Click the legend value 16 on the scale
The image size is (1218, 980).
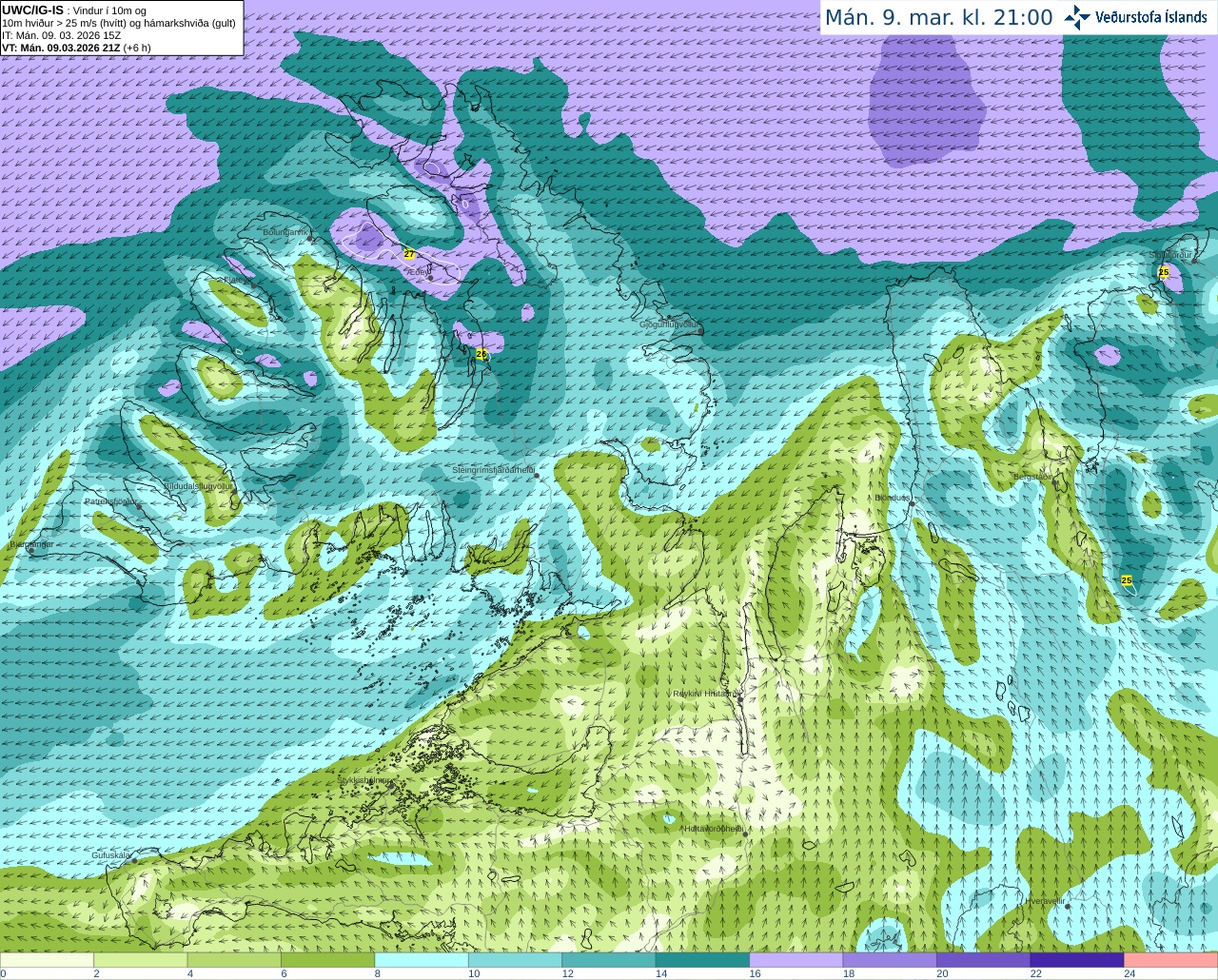click(755, 973)
